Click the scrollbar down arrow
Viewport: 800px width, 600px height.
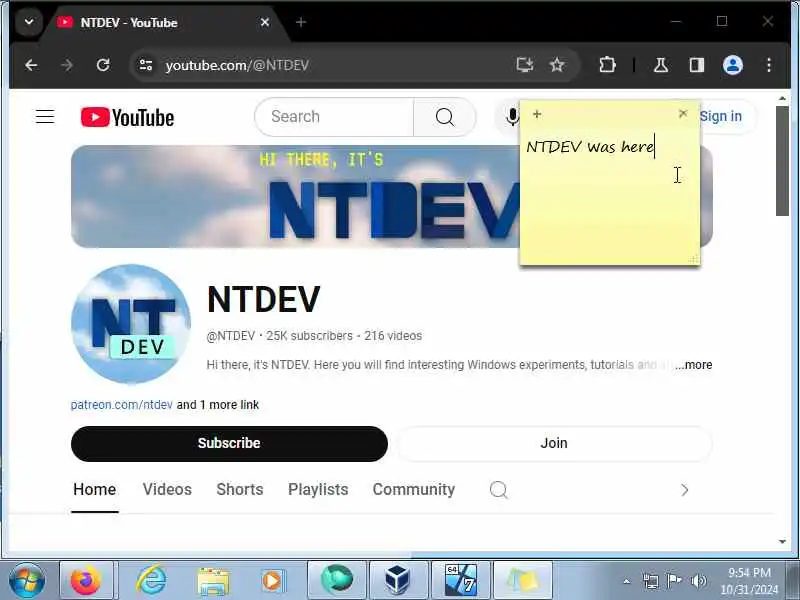point(782,542)
